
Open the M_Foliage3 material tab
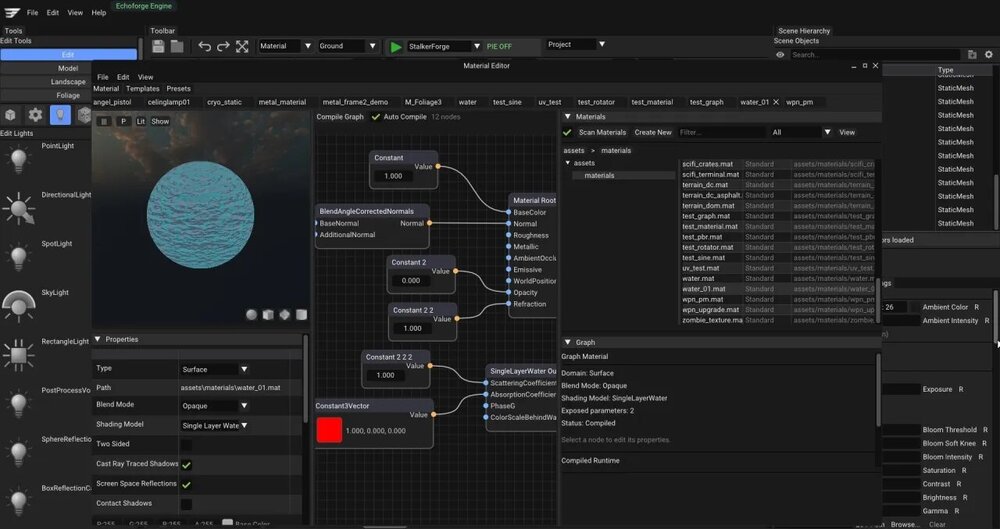click(423, 102)
